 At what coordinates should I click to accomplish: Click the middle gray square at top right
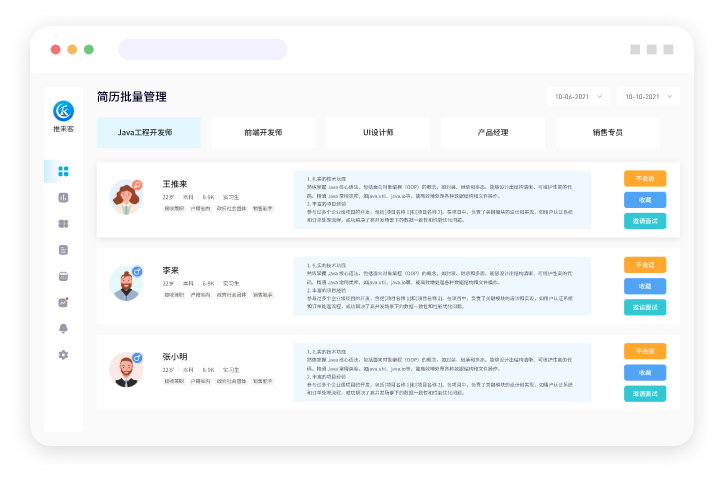point(652,49)
